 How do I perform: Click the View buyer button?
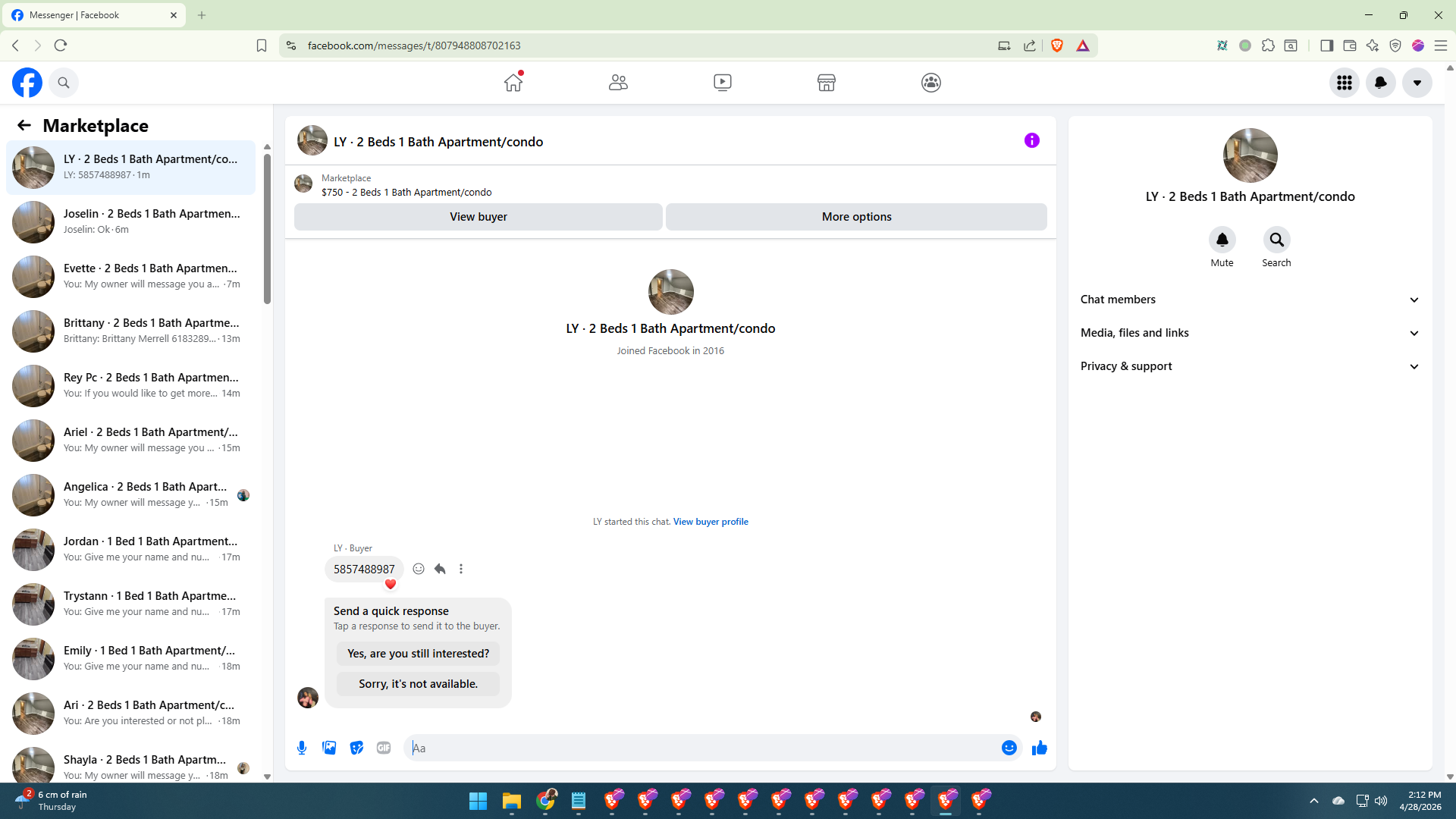(478, 217)
